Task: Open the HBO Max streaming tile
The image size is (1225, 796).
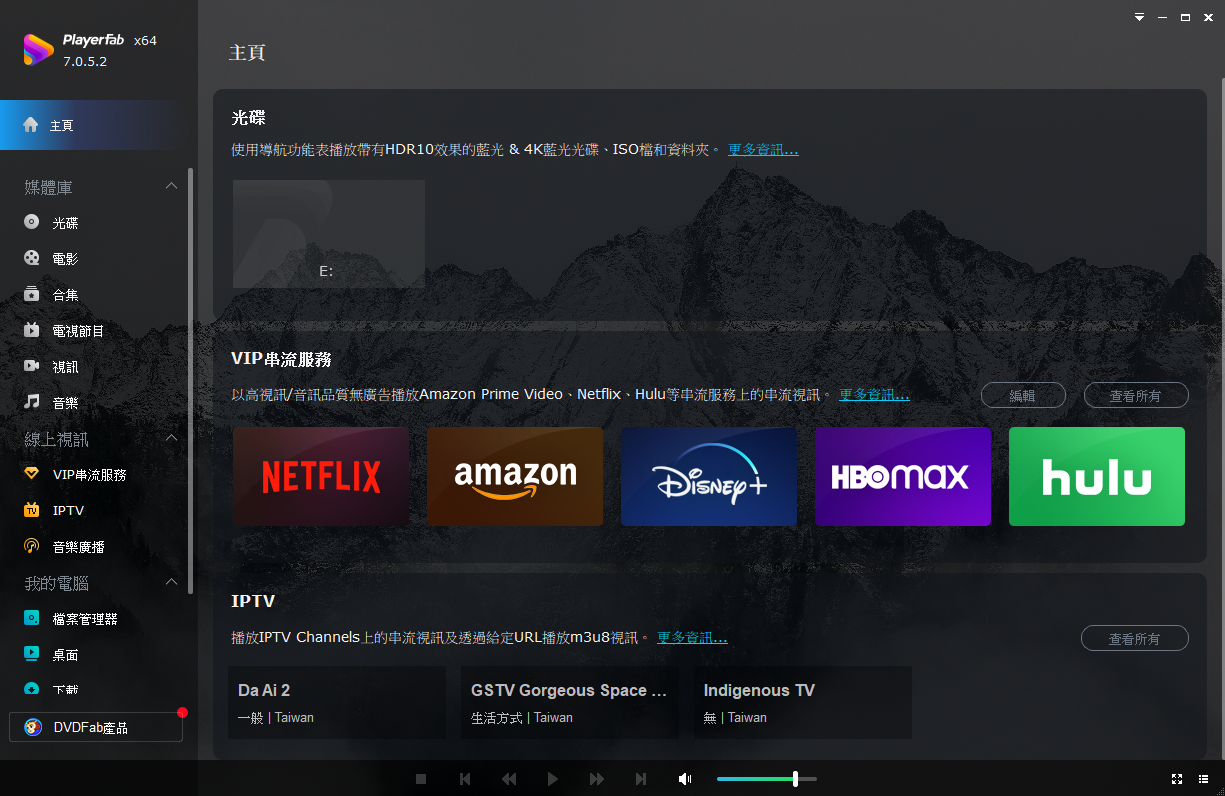Action: click(x=903, y=476)
